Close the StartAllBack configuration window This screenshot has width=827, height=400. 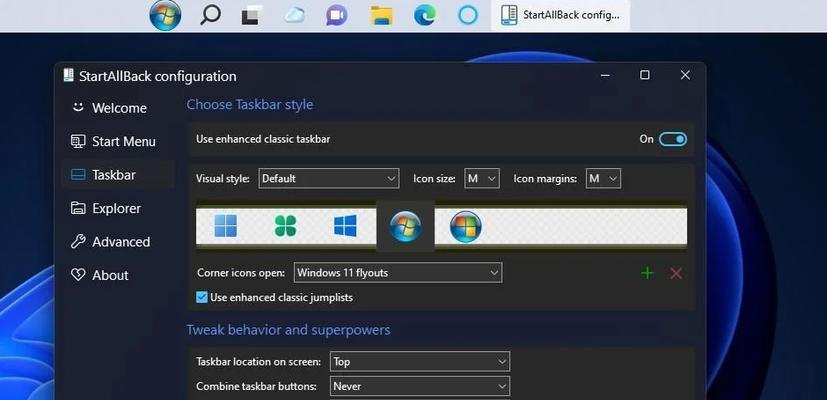[685, 75]
